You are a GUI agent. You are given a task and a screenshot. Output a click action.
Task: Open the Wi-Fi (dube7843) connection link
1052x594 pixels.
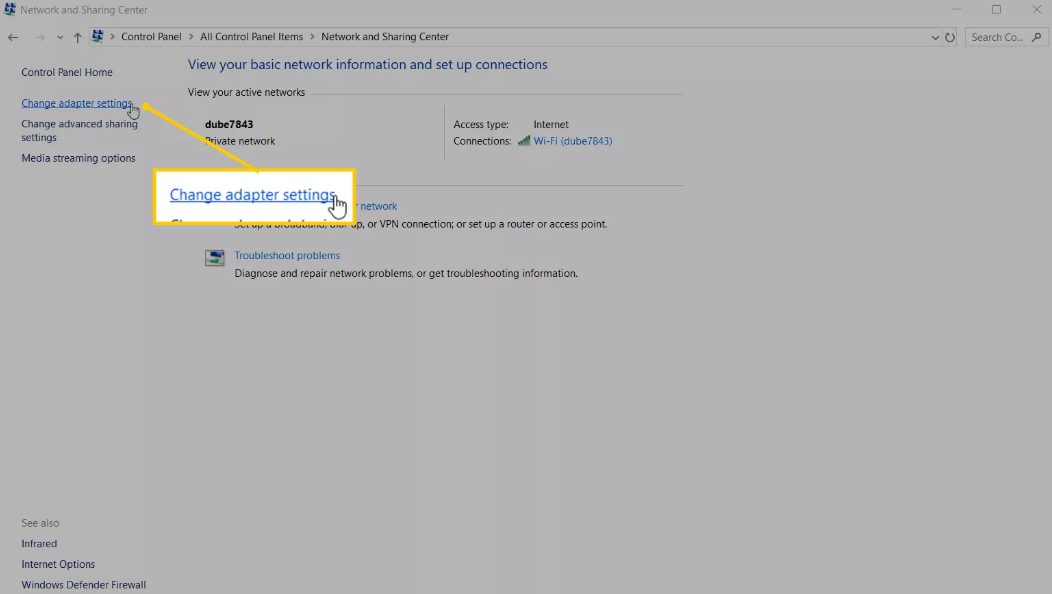pos(573,141)
